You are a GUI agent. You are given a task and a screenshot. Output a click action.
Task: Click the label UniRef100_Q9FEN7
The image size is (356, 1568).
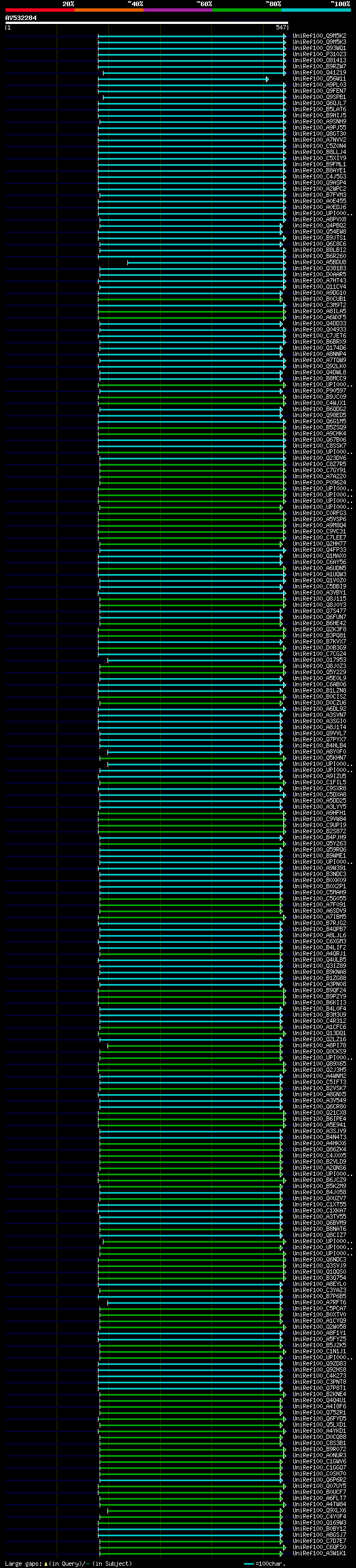[x=319, y=91]
